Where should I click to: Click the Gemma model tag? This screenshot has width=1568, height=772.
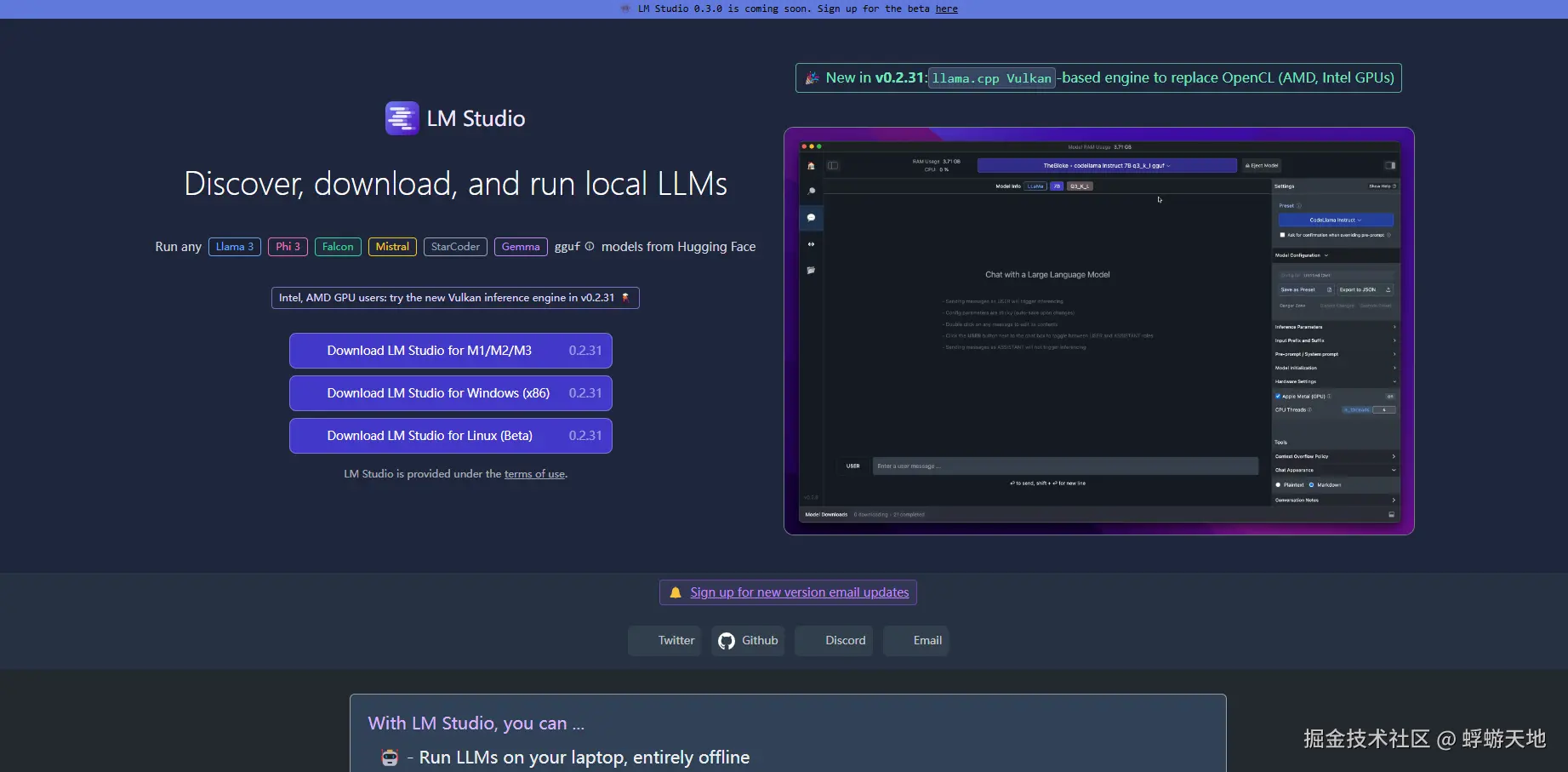(521, 247)
